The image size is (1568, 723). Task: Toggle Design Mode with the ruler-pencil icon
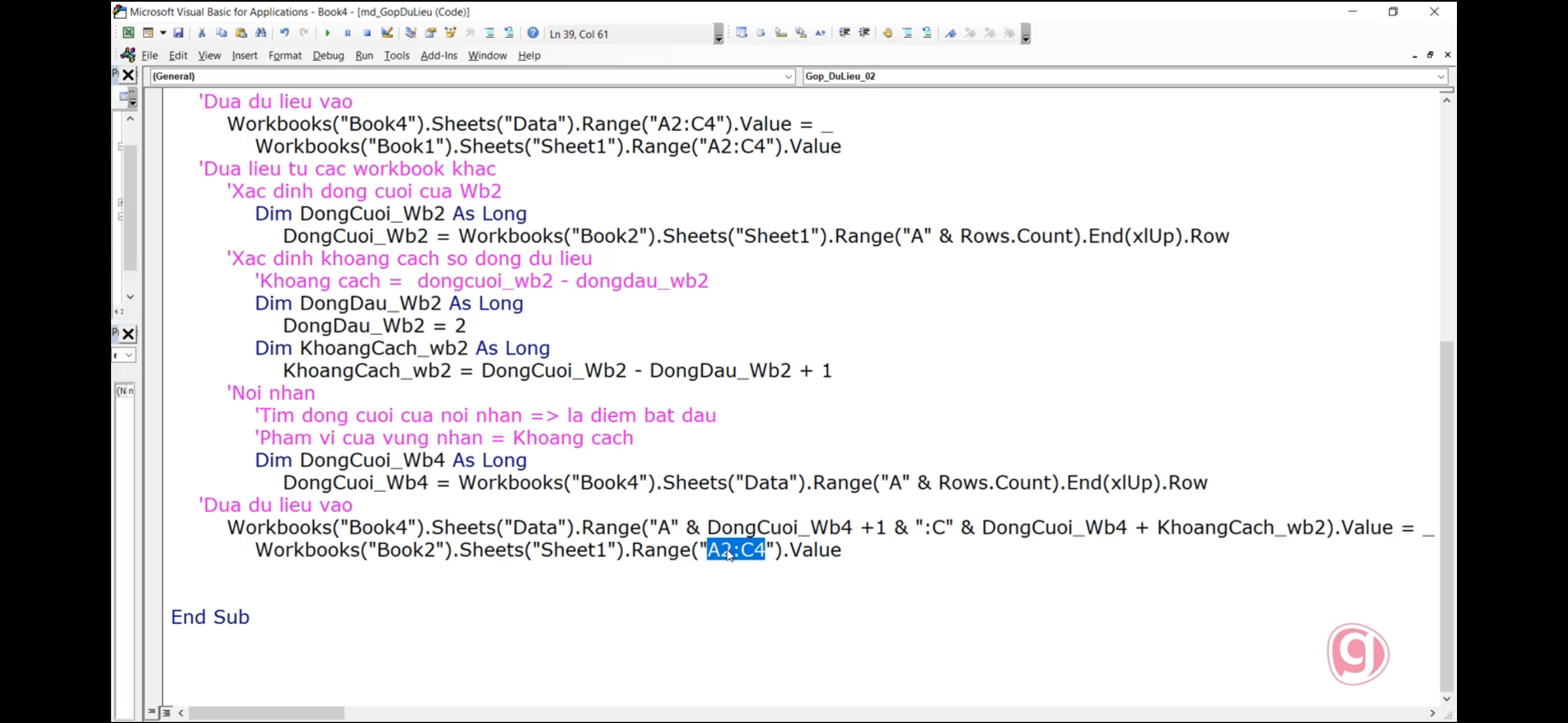387,34
